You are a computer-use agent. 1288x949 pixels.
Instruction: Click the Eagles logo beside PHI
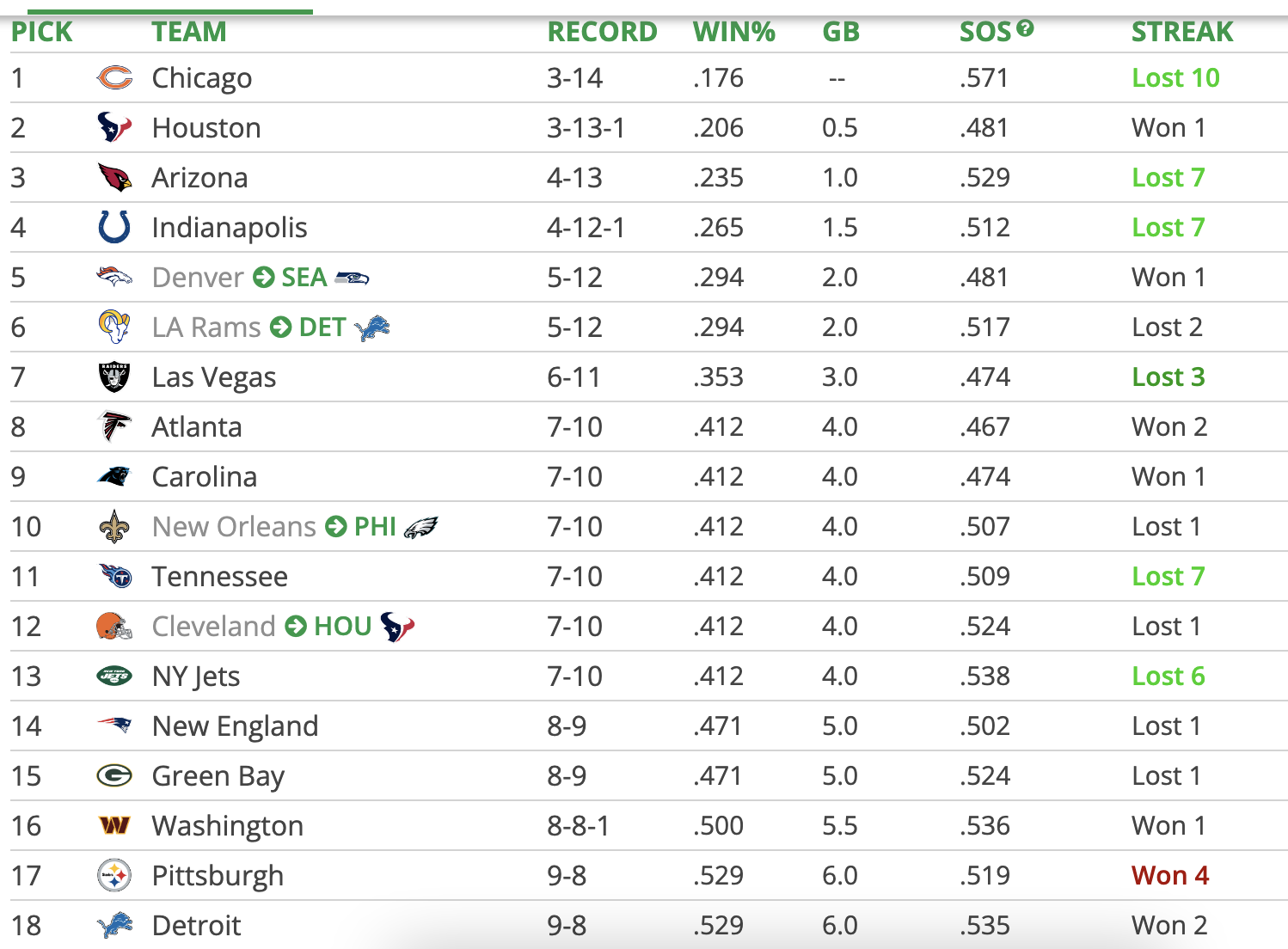pyautogui.click(x=420, y=527)
